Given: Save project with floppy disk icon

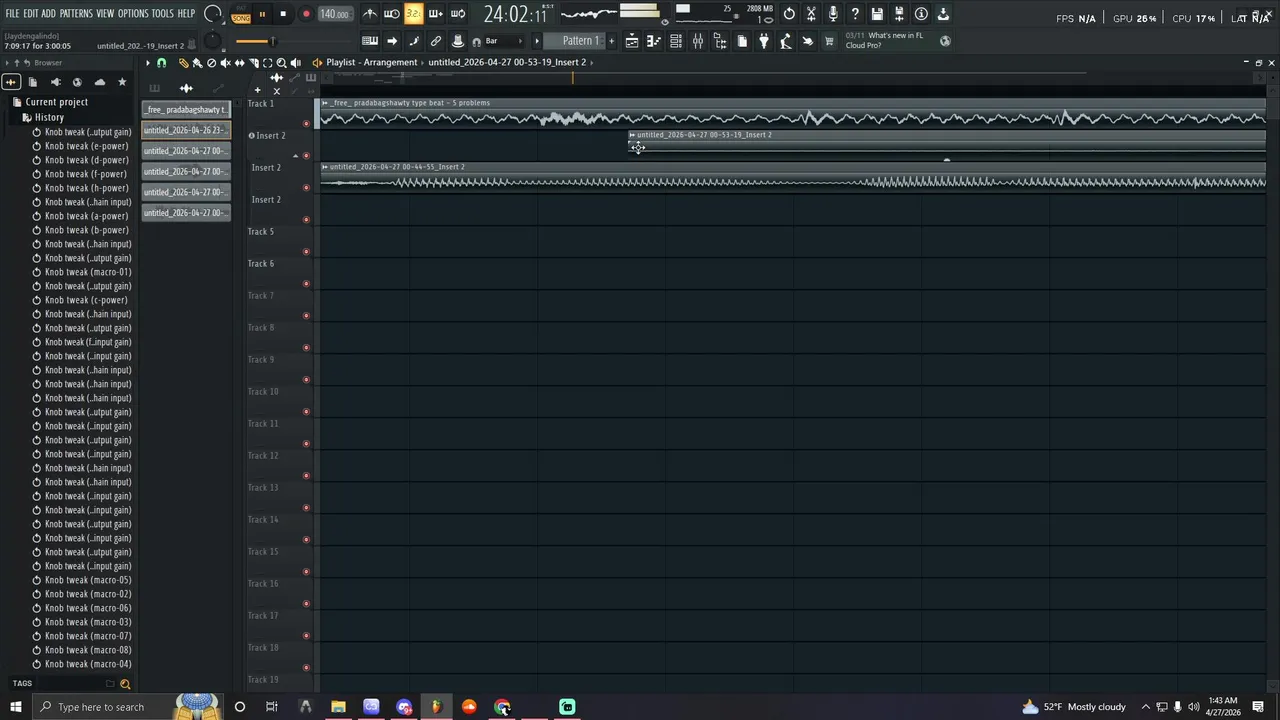Looking at the screenshot, I should tap(877, 14).
